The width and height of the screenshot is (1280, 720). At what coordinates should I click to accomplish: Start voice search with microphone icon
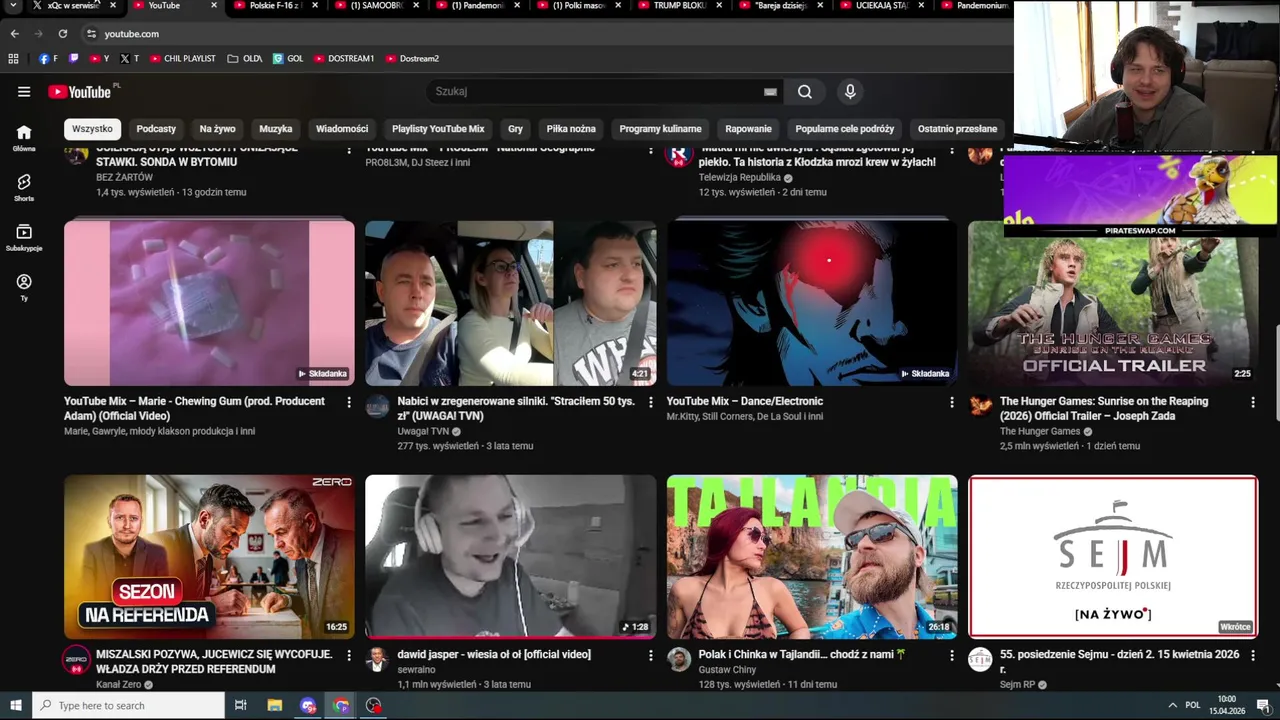(850, 91)
